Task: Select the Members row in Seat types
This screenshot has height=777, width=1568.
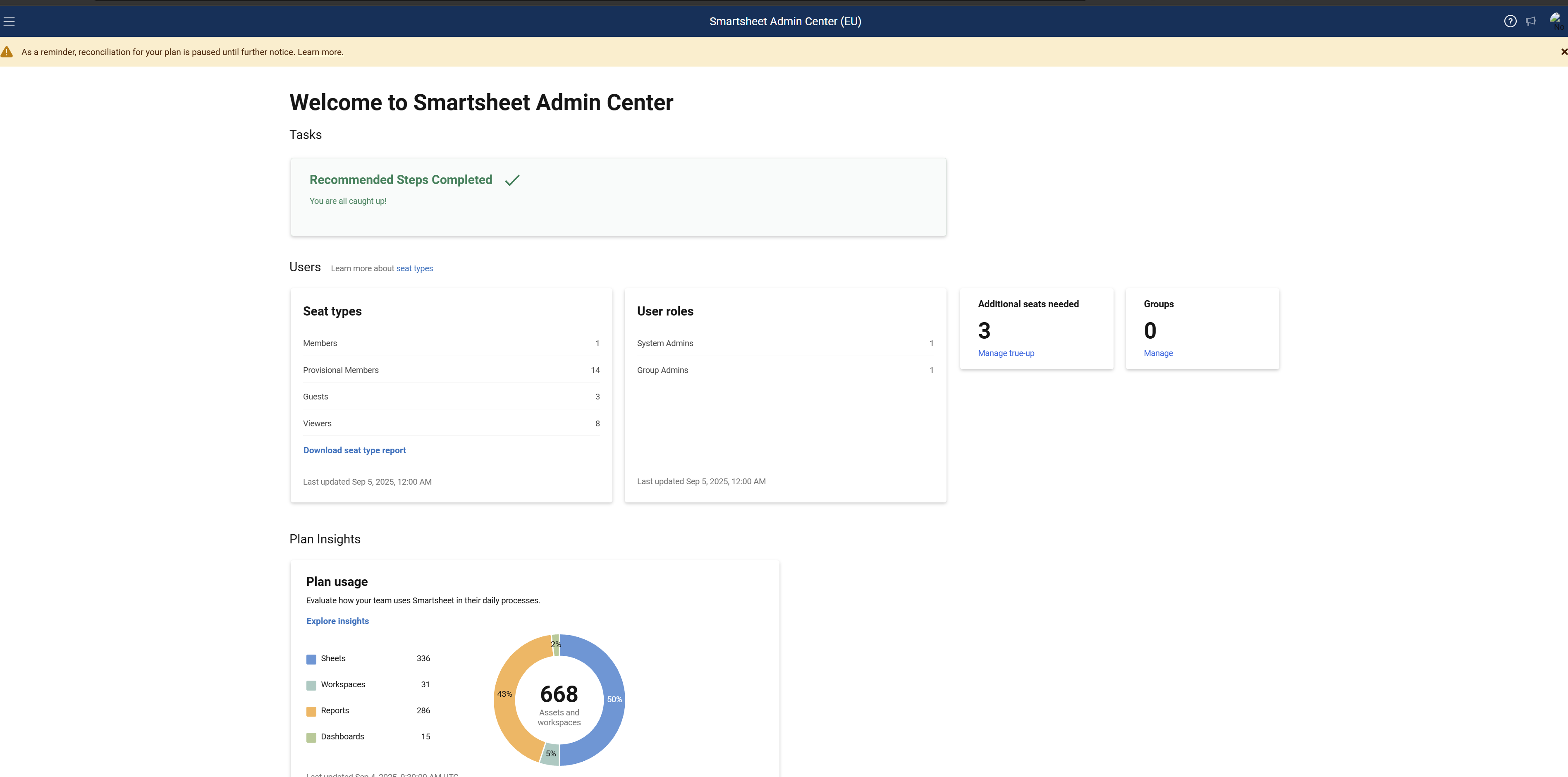Action: 451,344
